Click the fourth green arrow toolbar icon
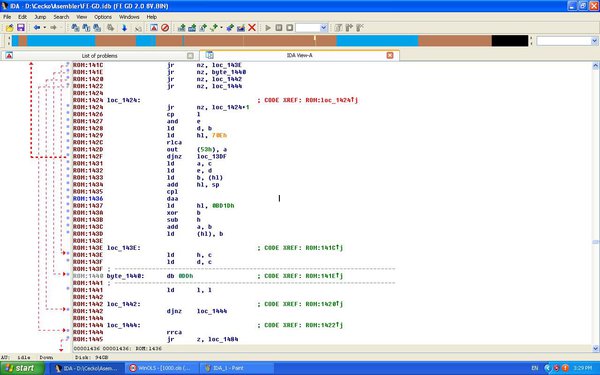 (214, 28)
